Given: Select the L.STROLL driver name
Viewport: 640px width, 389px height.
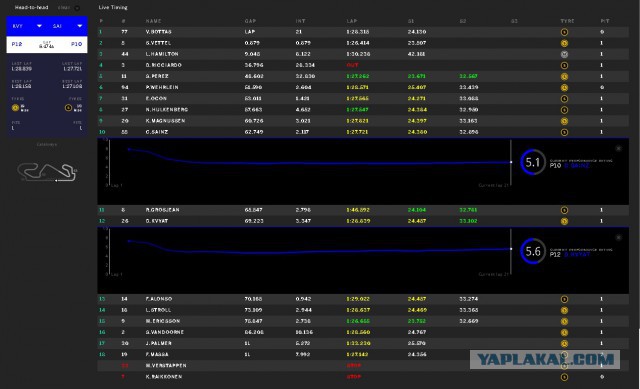Looking at the screenshot, I should (158, 310).
